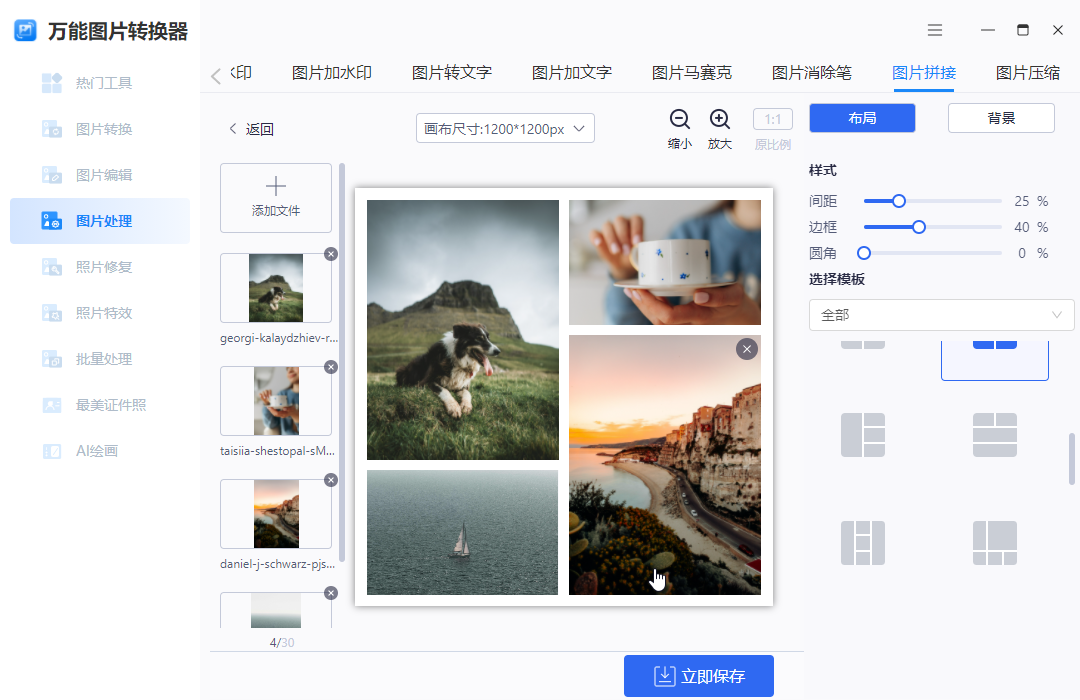Switch to the 背景 panel button
Viewport: 1080px width, 700px height.
click(1001, 117)
